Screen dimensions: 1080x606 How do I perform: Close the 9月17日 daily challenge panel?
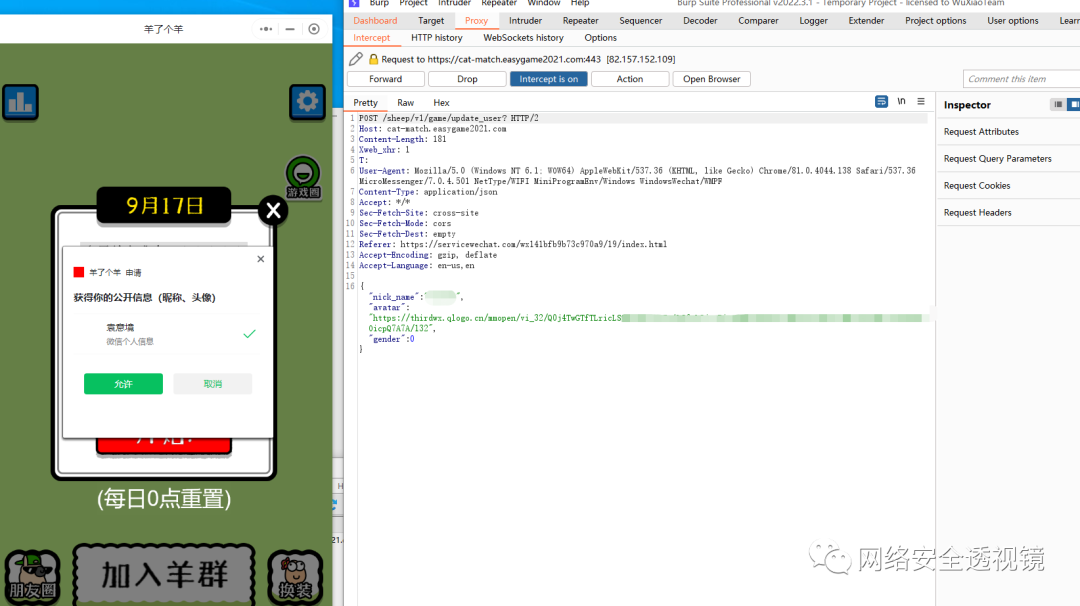pos(273,210)
